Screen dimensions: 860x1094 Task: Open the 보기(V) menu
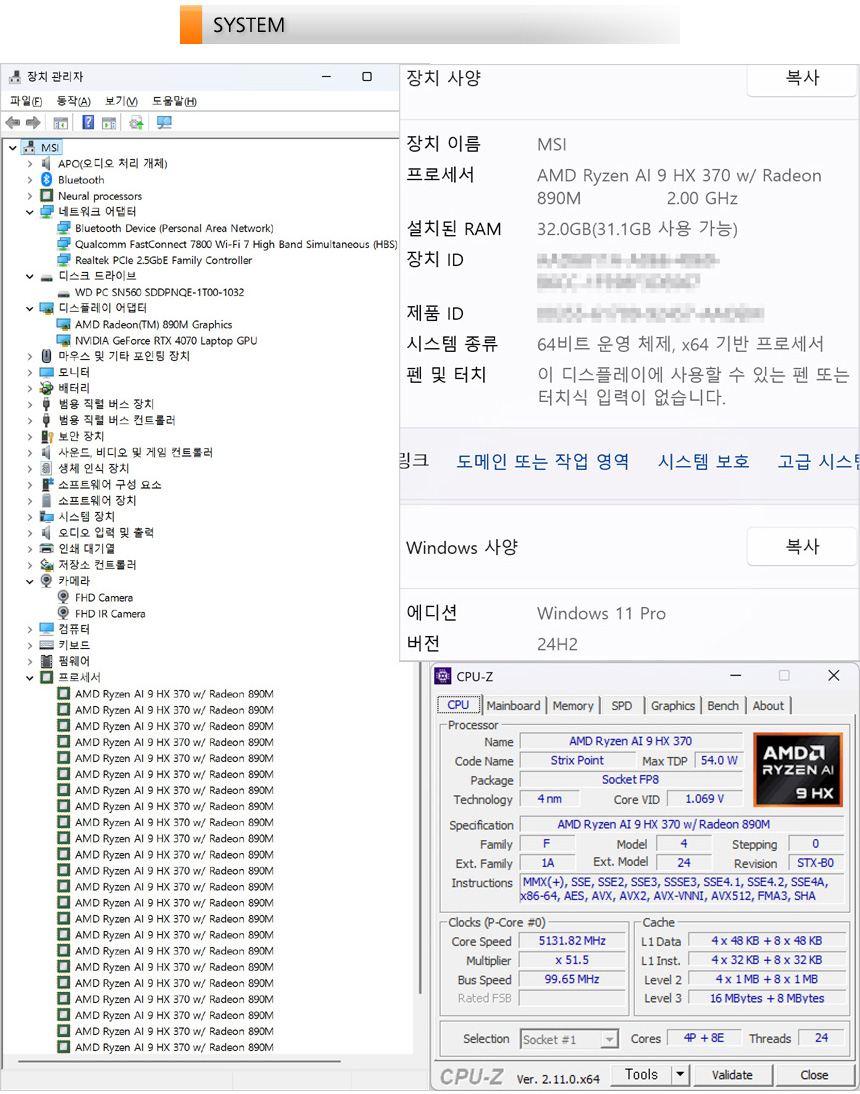[121, 101]
